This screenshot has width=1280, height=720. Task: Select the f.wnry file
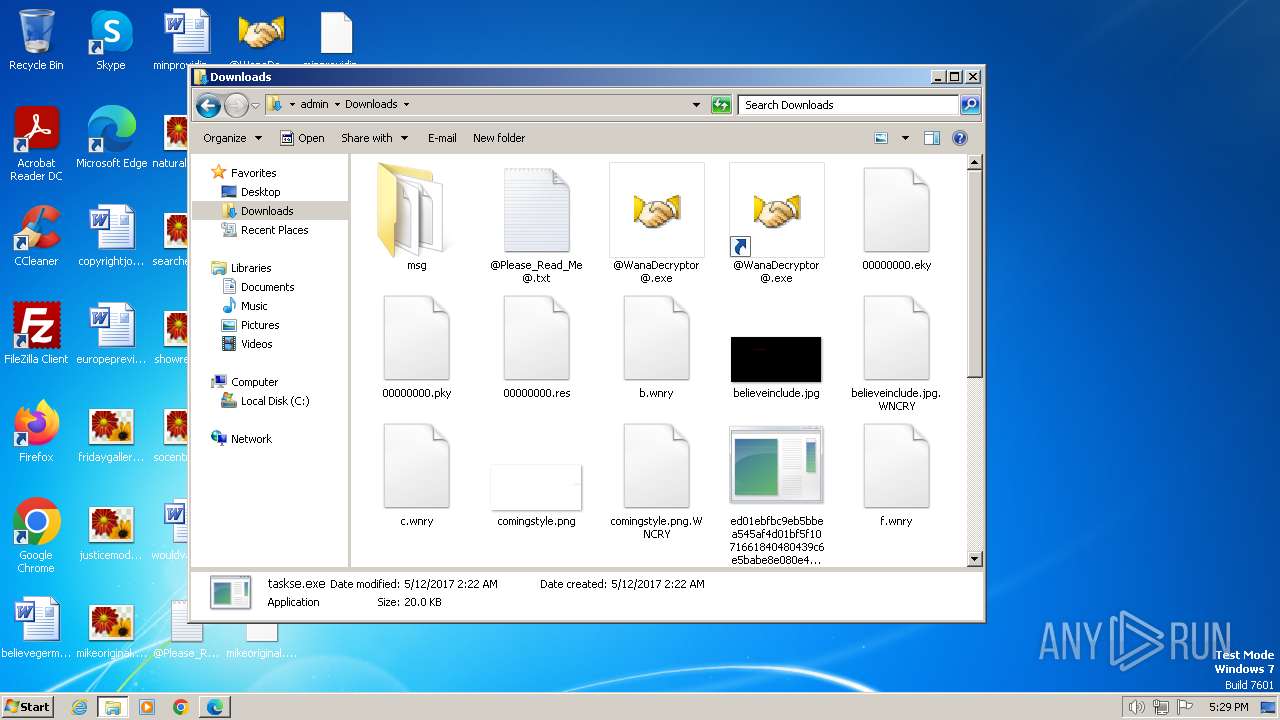896,475
